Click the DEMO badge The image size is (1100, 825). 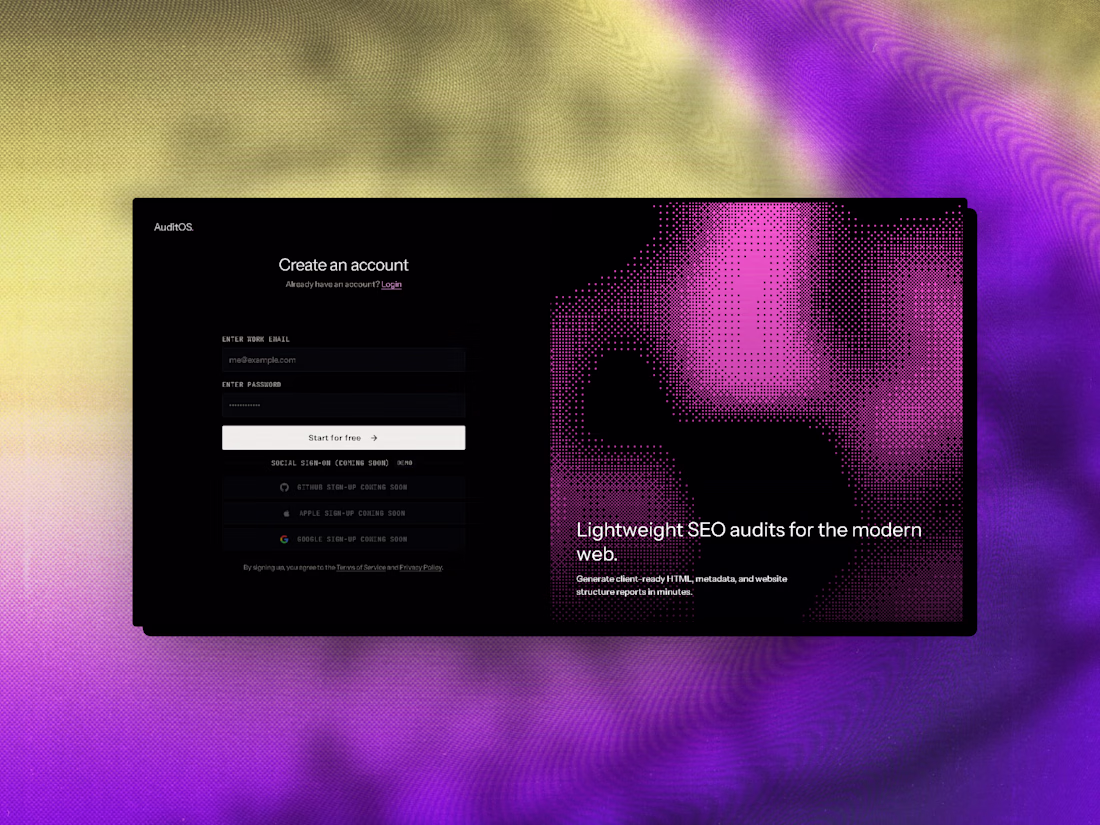(x=405, y=463)
